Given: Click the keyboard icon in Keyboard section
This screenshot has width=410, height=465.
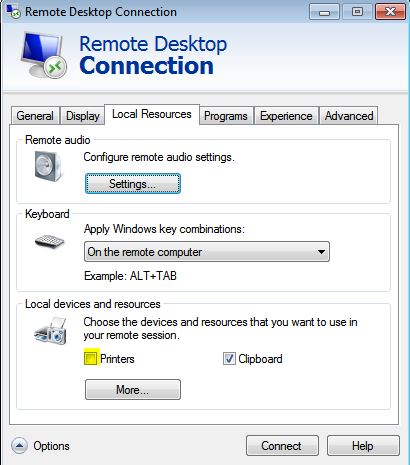Looking at the screenshot, I should [49, 241].
